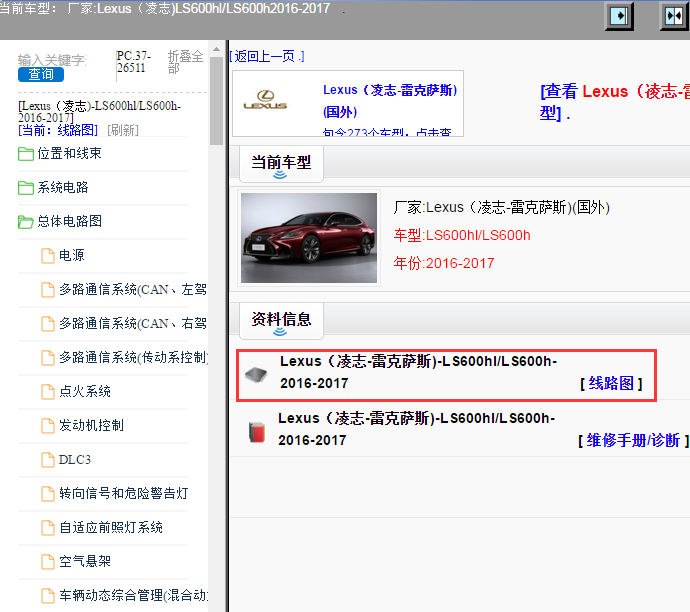Click the Lexus（凌志-雷克萨斯）(国外) brand link
690x612 pixels.
pyautogui.click(x=390, y=101)
